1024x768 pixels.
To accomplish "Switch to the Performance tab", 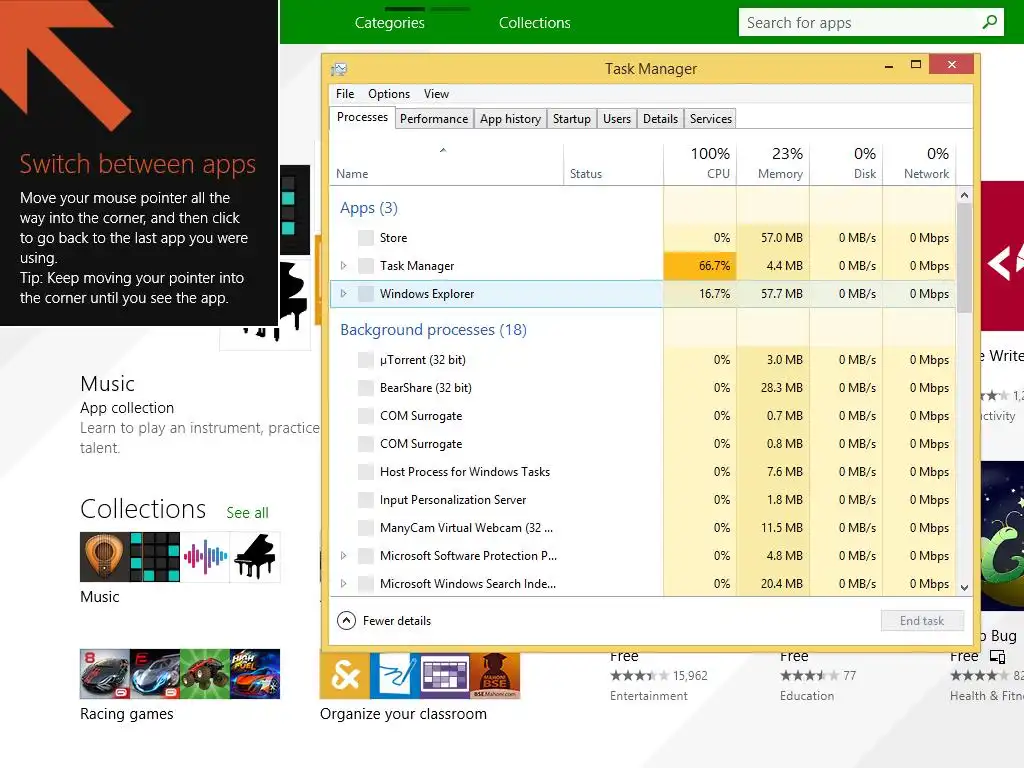I will (x=434, y=119).
